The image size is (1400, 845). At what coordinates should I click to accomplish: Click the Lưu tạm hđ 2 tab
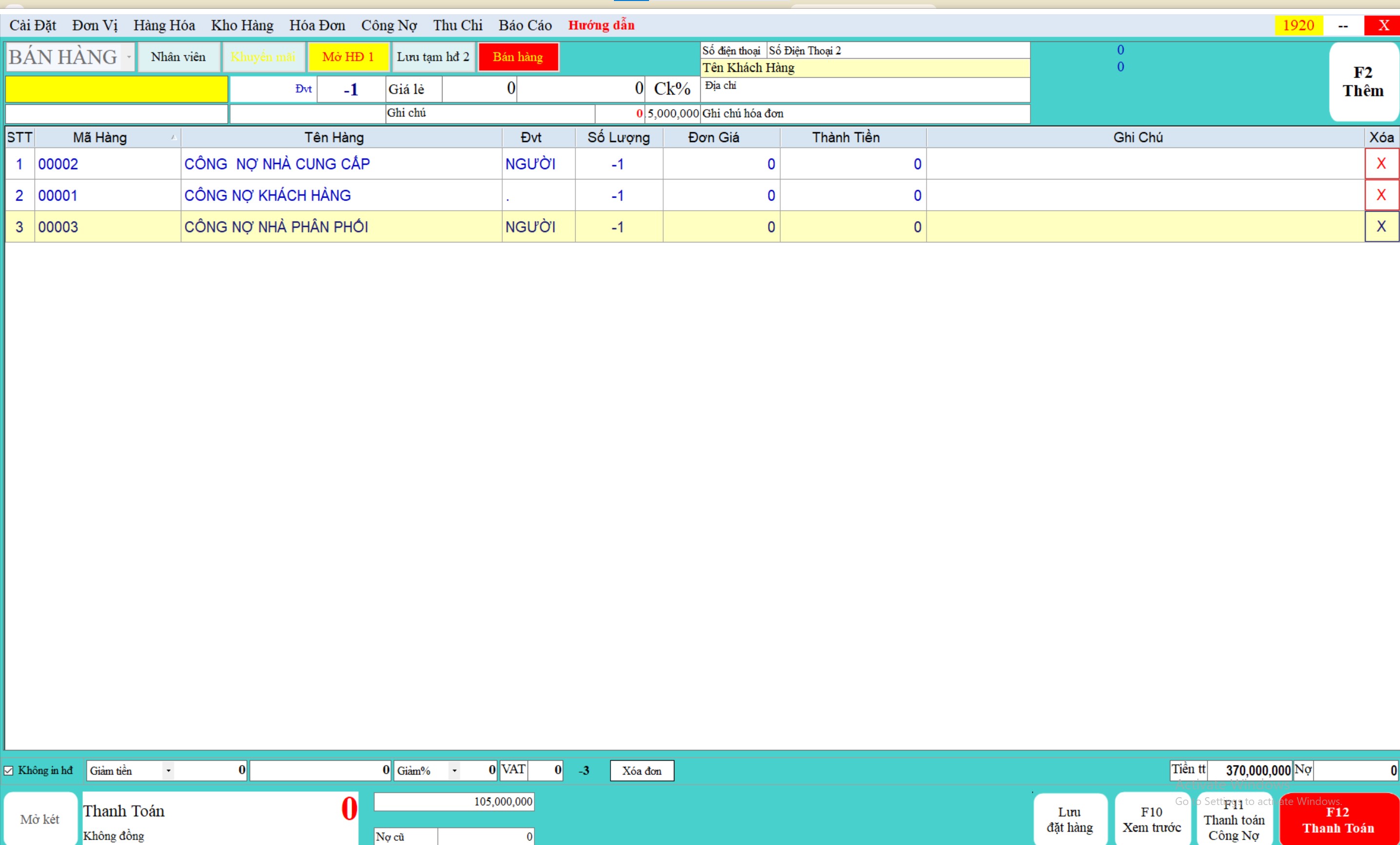[x=433, y=57]
